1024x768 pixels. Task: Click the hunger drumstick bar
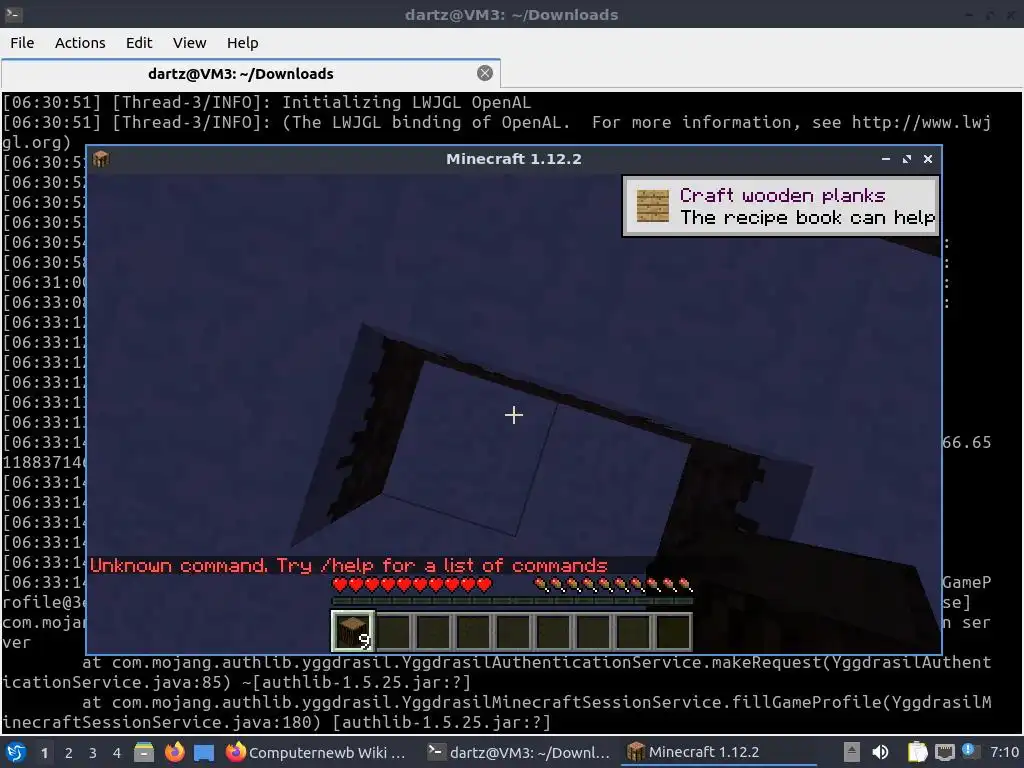click(x=613, y=584)
